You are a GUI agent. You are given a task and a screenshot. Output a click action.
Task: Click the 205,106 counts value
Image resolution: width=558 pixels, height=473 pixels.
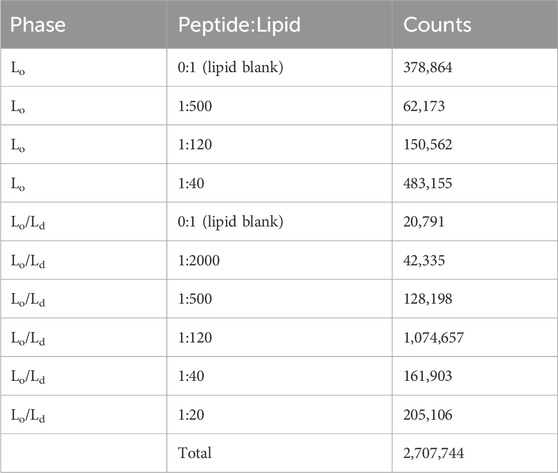[x=427, y=415]
